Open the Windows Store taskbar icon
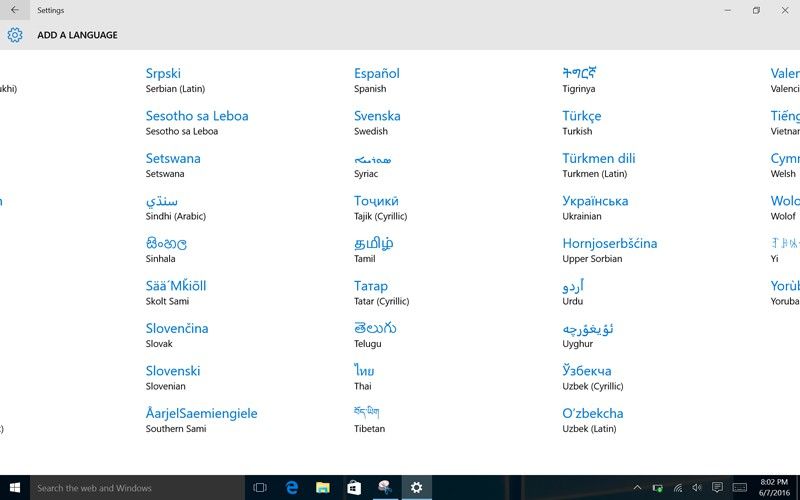Viewport: 800px width, 500px height. (354, 488)
